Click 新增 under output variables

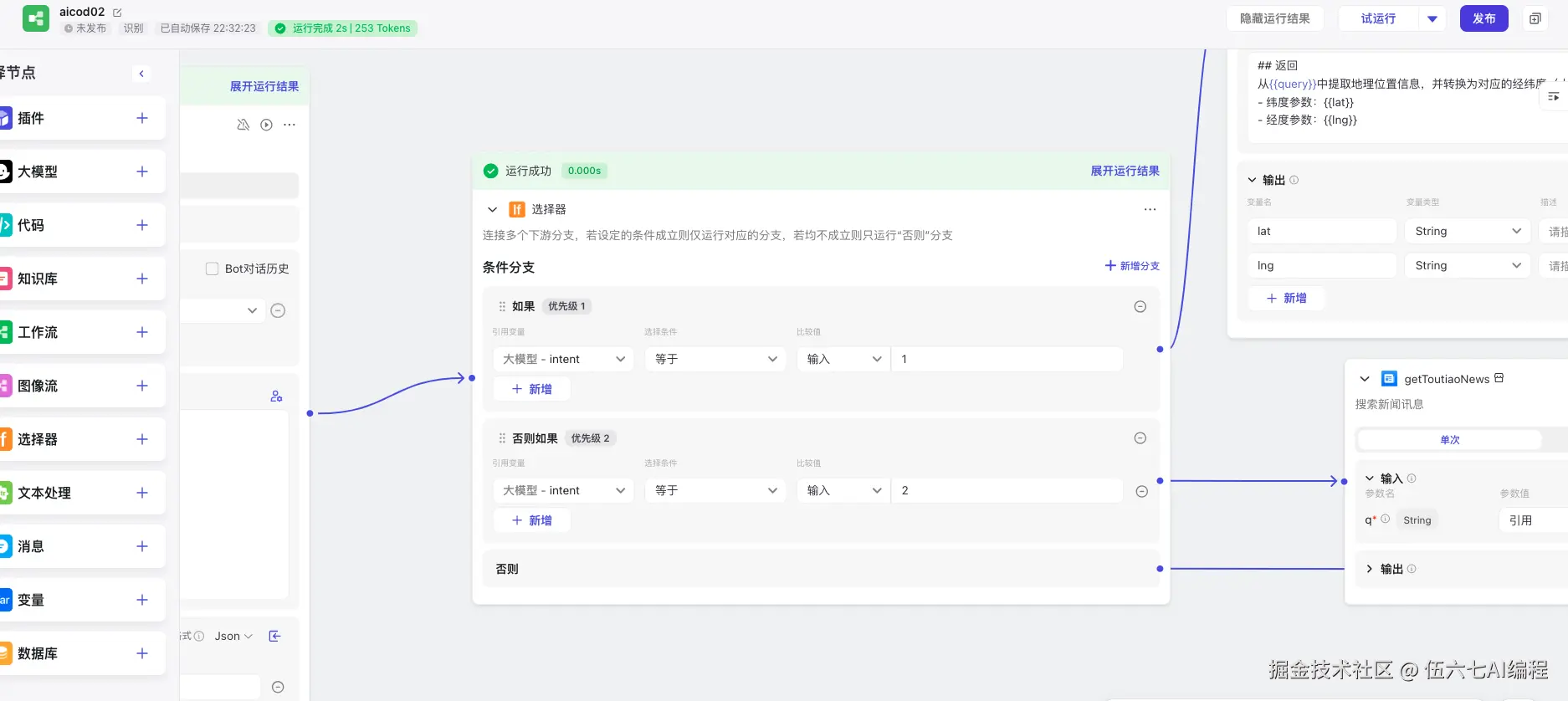(1287, 298)
